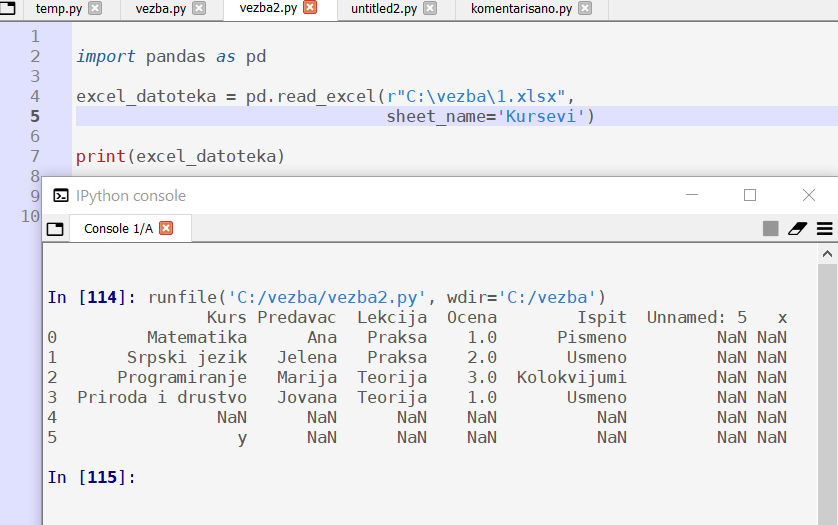Open the console options hamburger menu
This screenshot has height=525, width=838.
(x=825, y=229)
